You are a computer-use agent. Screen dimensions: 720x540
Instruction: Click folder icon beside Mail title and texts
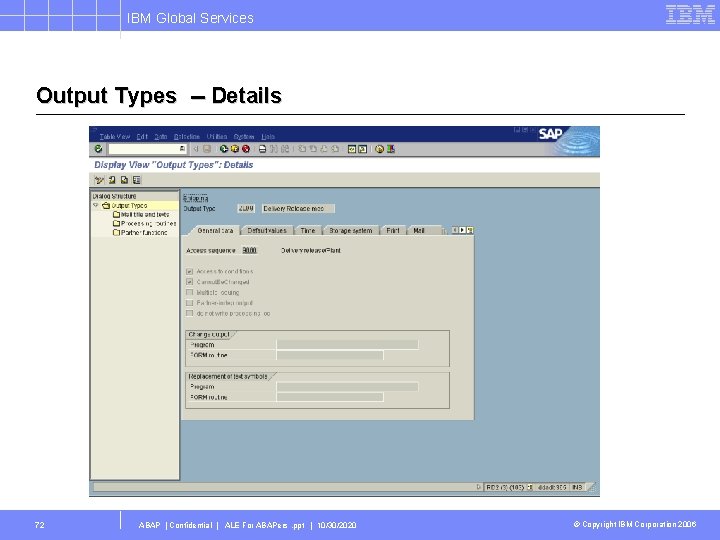tap(117, 214)
